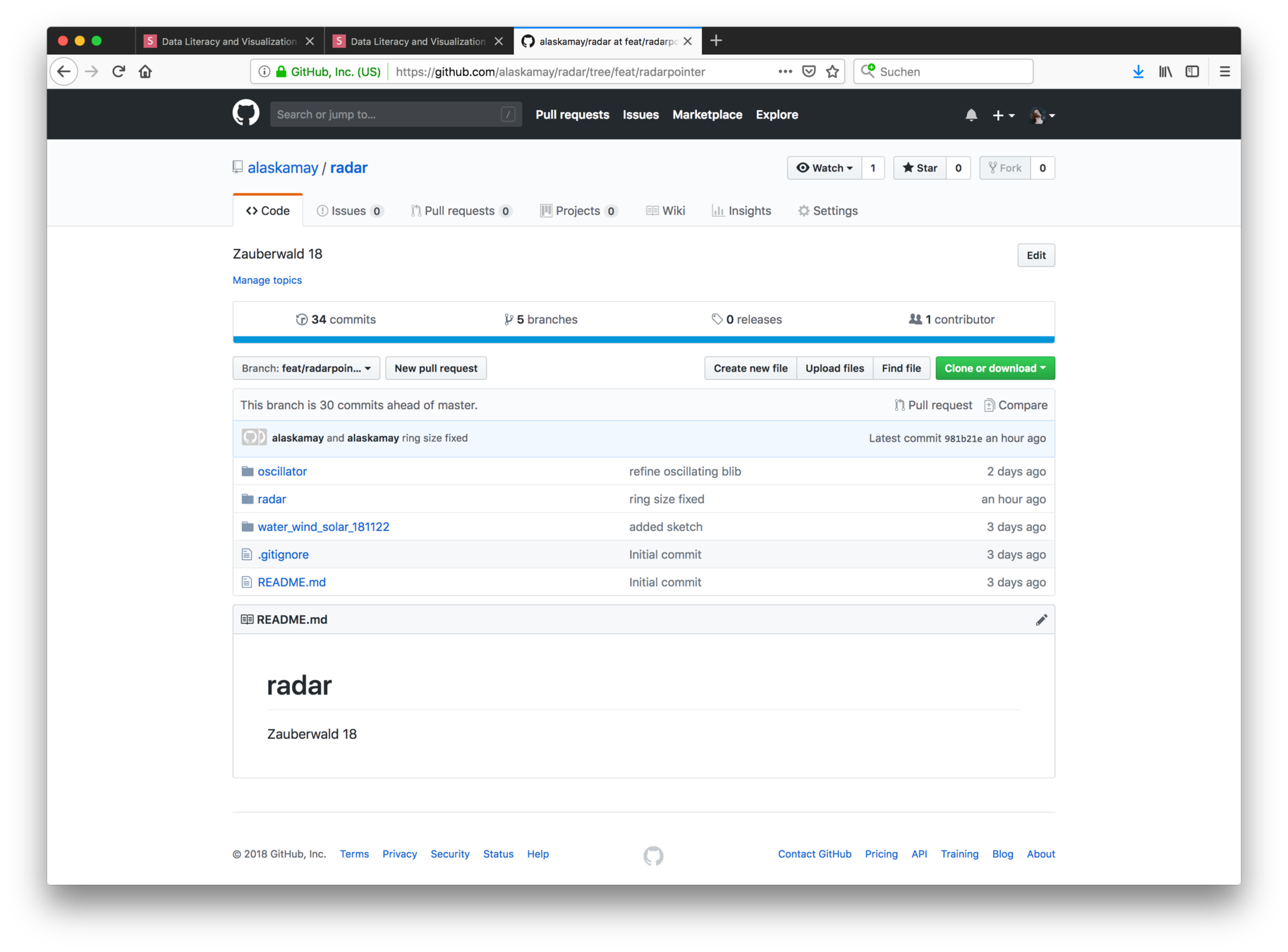Image resolution: width=1288 pixels, height=952 pixels.
Task: Click the Pocket save icon in address bar
Action: click(809, 71)
